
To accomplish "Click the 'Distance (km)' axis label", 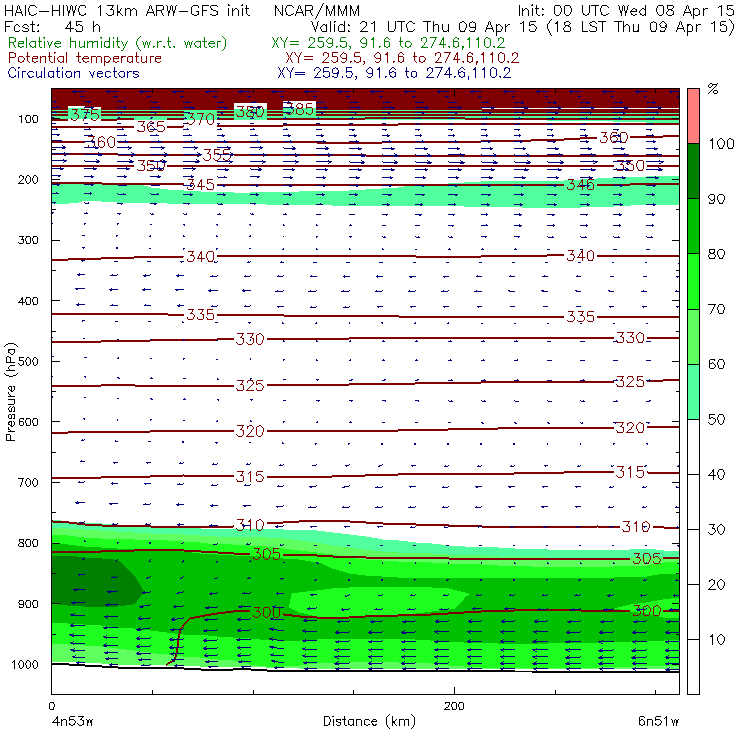I will [x=369, y=722].
